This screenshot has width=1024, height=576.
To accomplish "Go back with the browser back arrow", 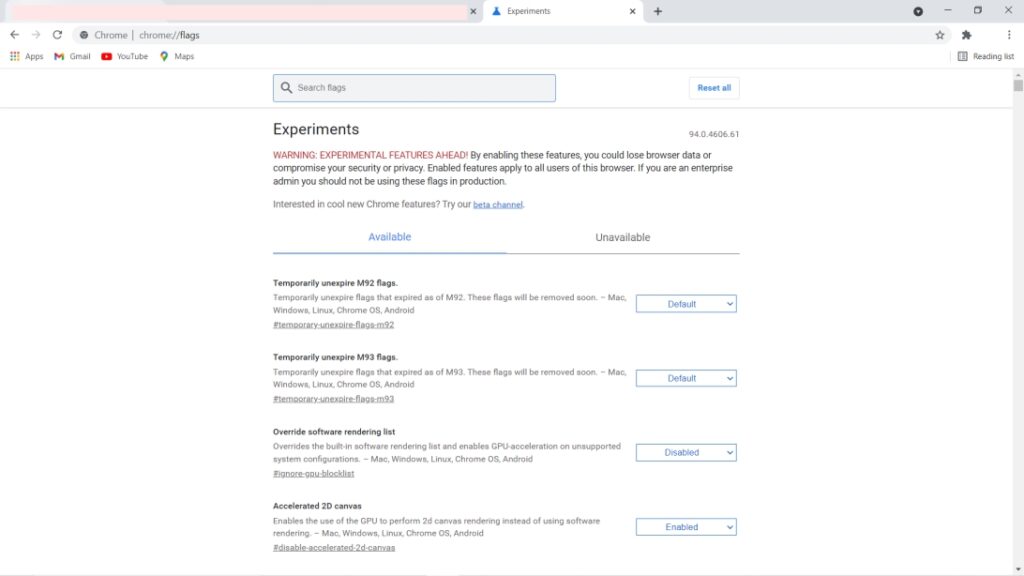I will [x=14, y=35].
